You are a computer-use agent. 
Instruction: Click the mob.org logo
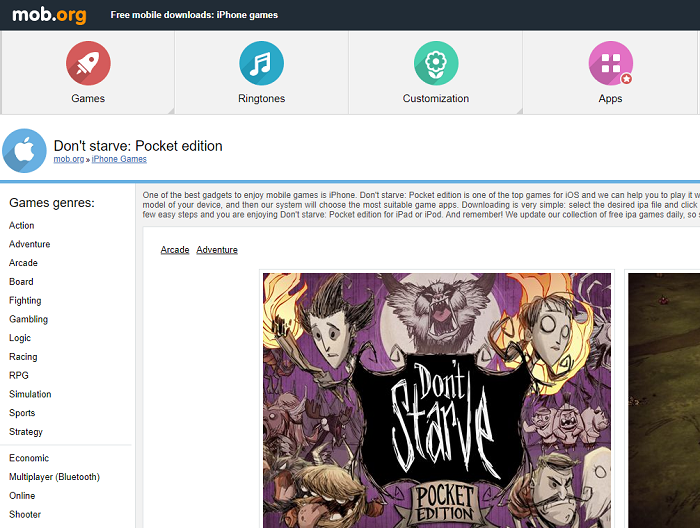pyautogui.click(x=49, y=15)
